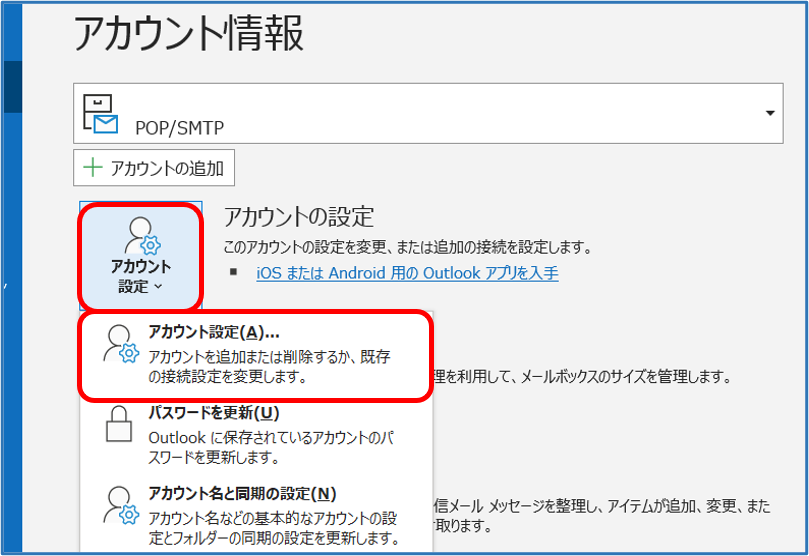Choose パスワードを更新(U) menu entry
This screenshot has width=809, height=556.
coord(256,434)
